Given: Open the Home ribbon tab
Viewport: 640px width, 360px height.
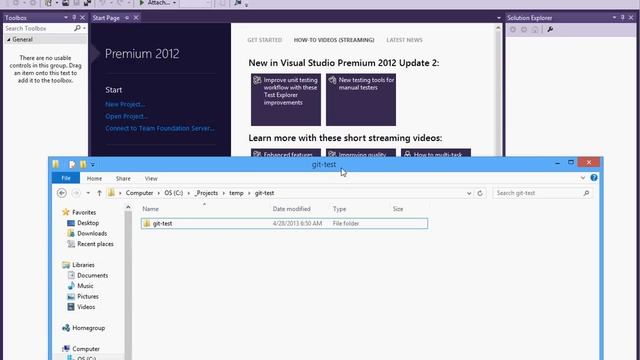Looking at the screenshot, I should coord(94,178).
